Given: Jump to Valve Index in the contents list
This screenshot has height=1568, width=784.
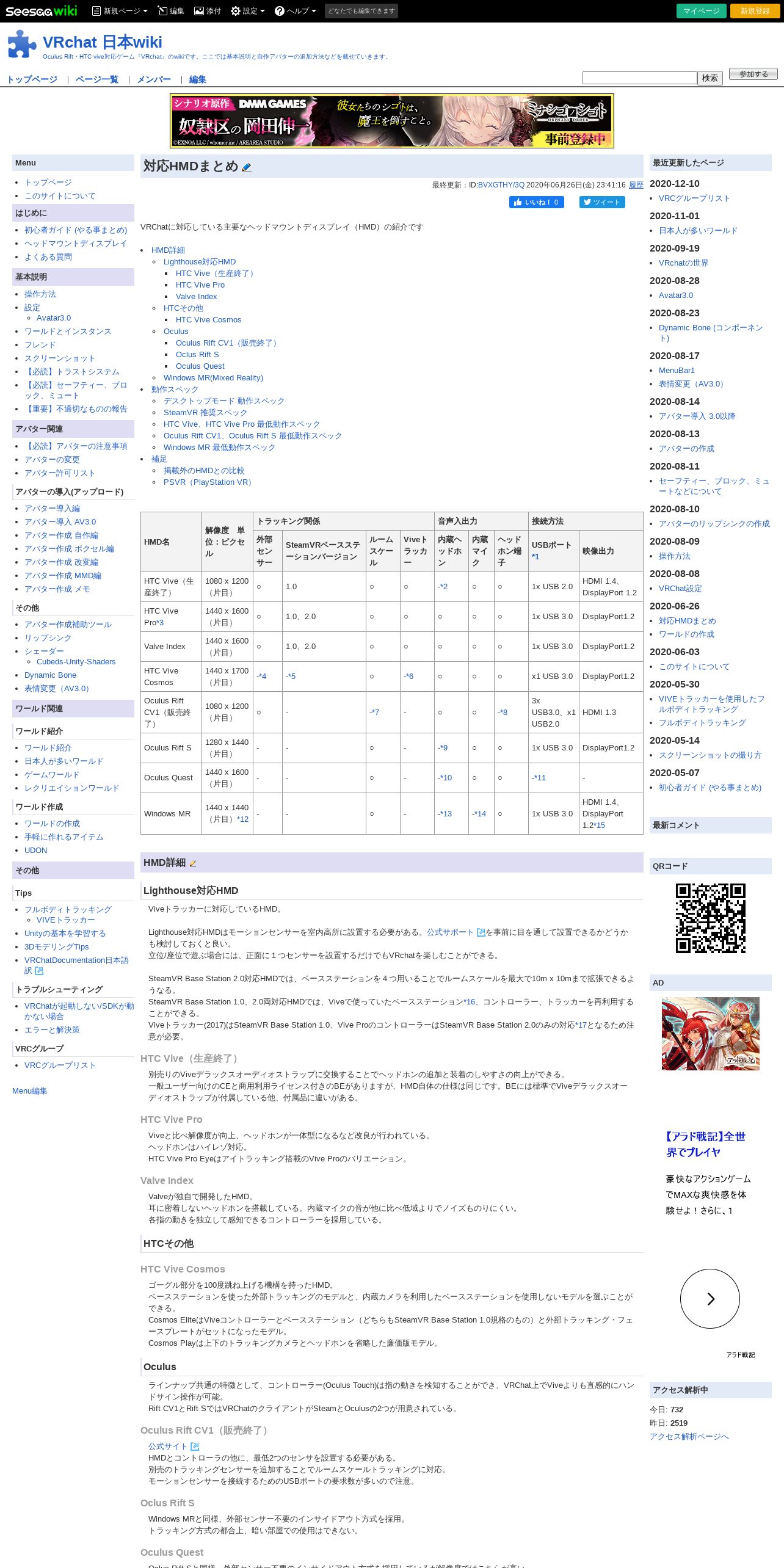Looking at the screenshot, I should 197,297.
